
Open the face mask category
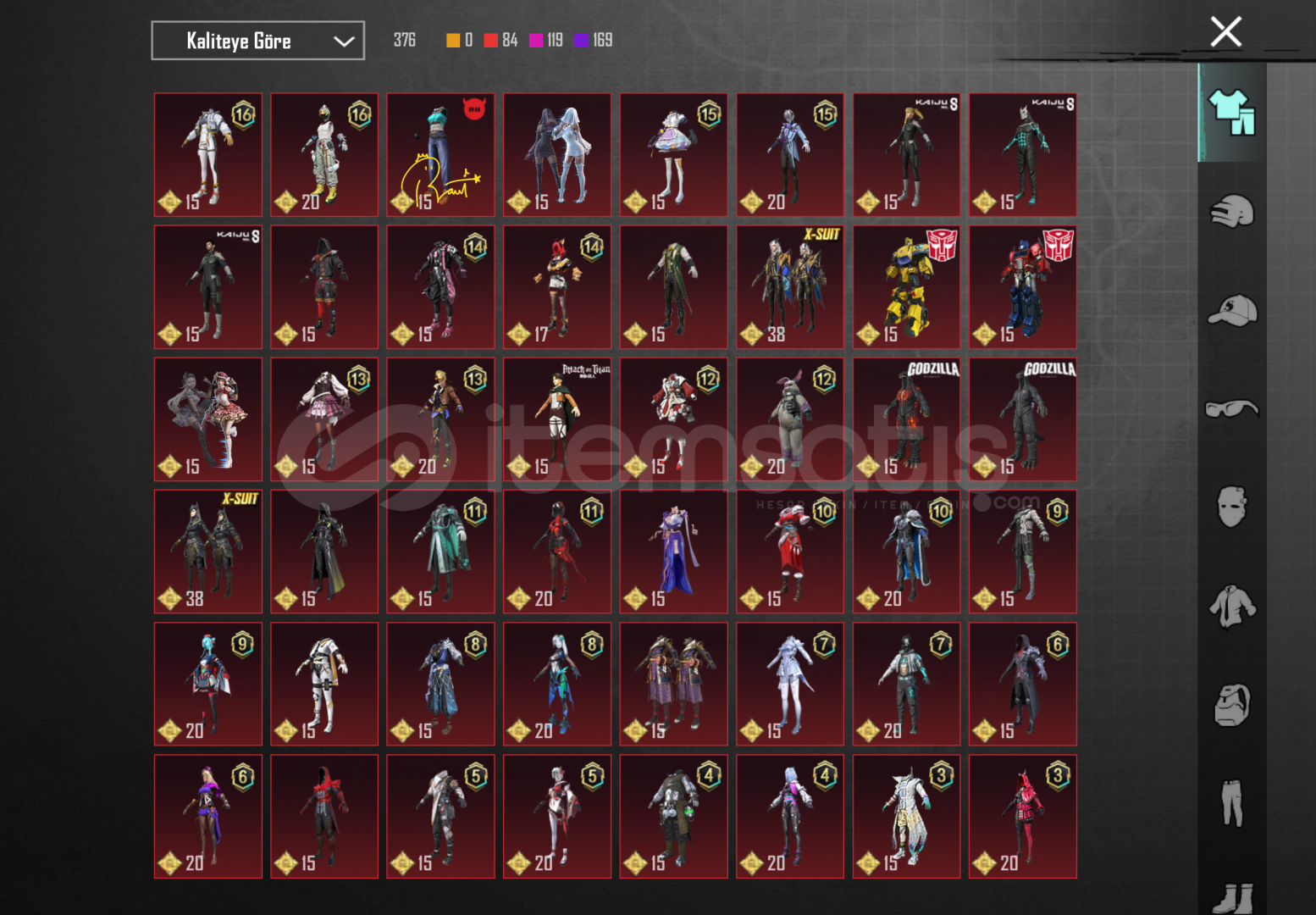coord(1231,507)
